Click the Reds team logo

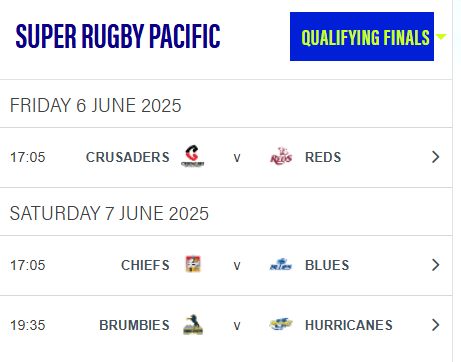click(x=281, y=156)
